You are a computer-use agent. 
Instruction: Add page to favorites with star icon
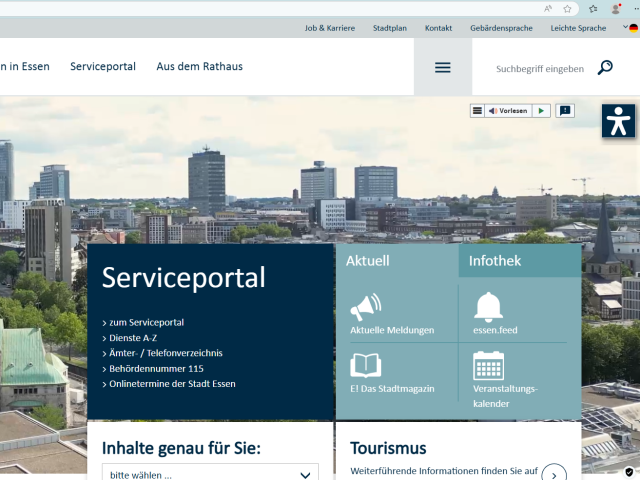point(567,9)
